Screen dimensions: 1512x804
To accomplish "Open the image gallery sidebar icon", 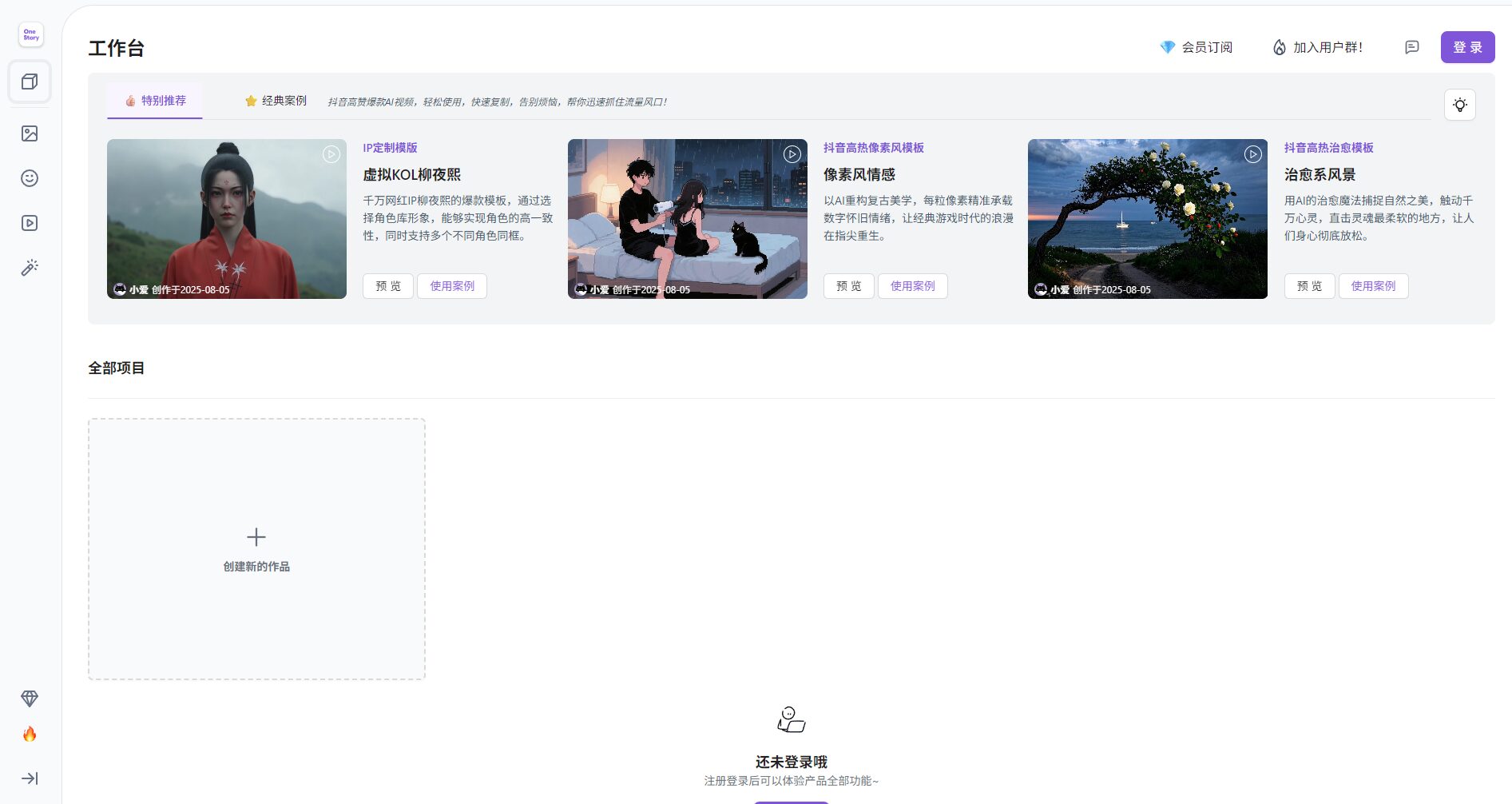I will pyautogui.click(x=30, y=133).
